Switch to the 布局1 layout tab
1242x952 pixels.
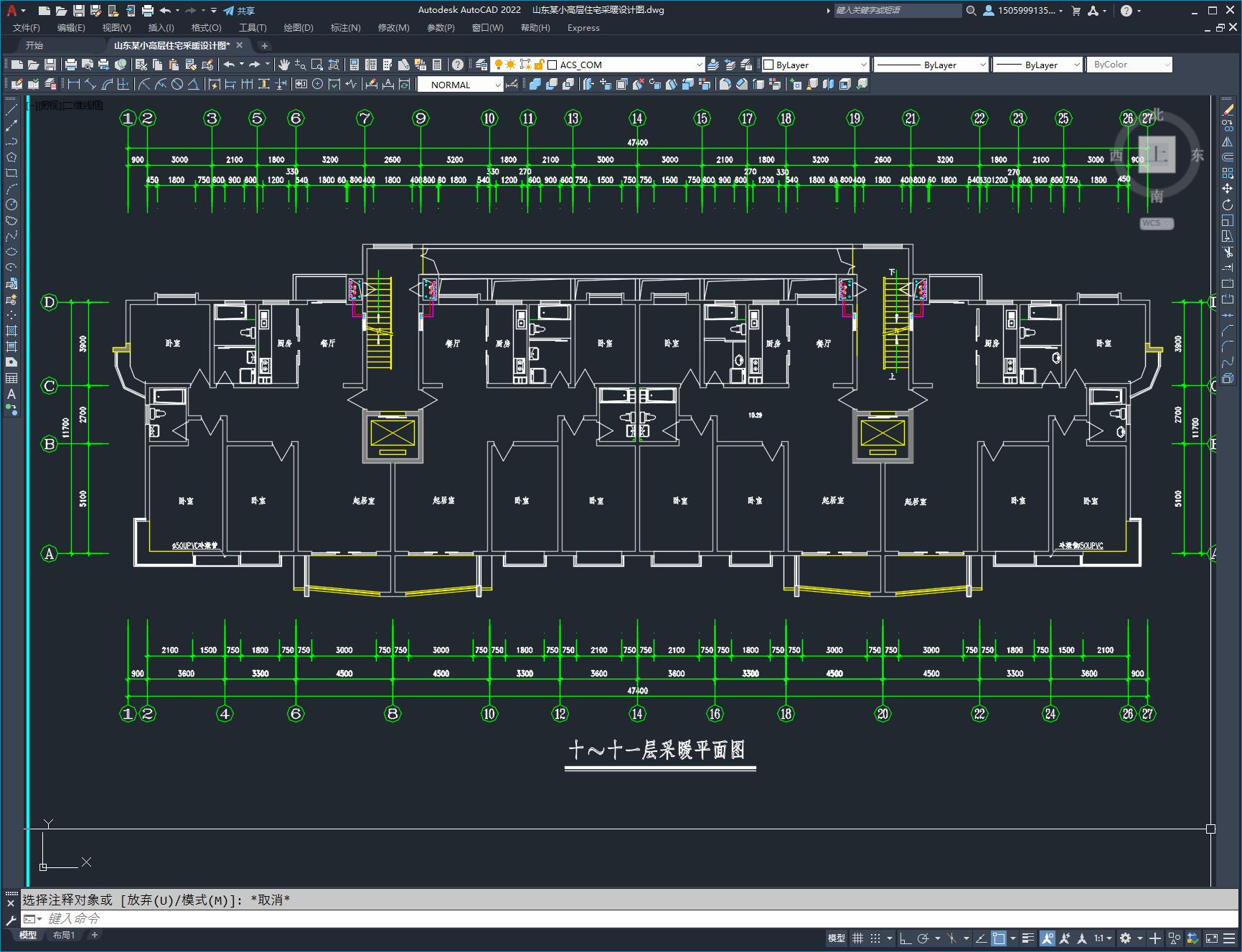64,935
